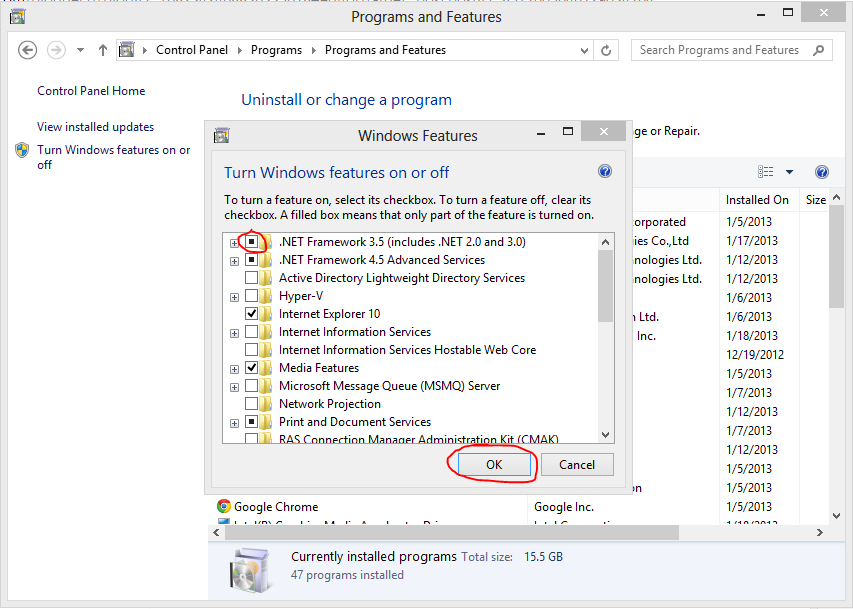Select Control Panel in the breadcrumb
The width and height of the screenshot is (853, 609).
(x=192, y=50)
